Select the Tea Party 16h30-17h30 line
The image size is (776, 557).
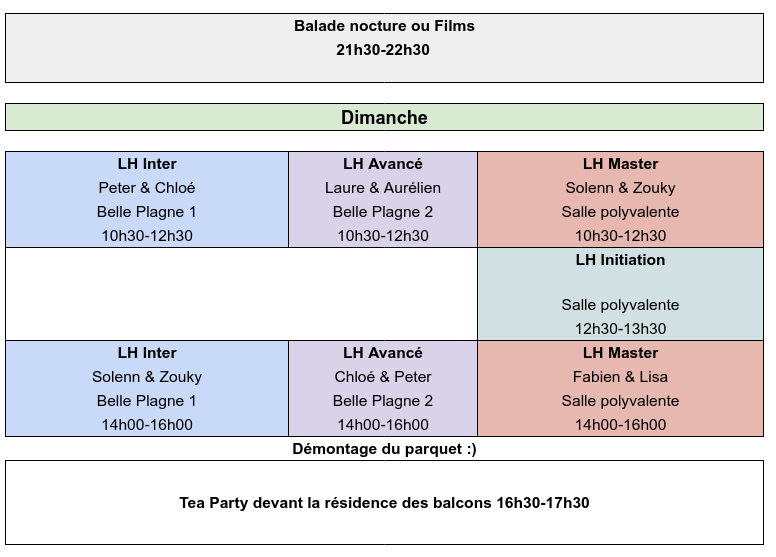point(384,502)
